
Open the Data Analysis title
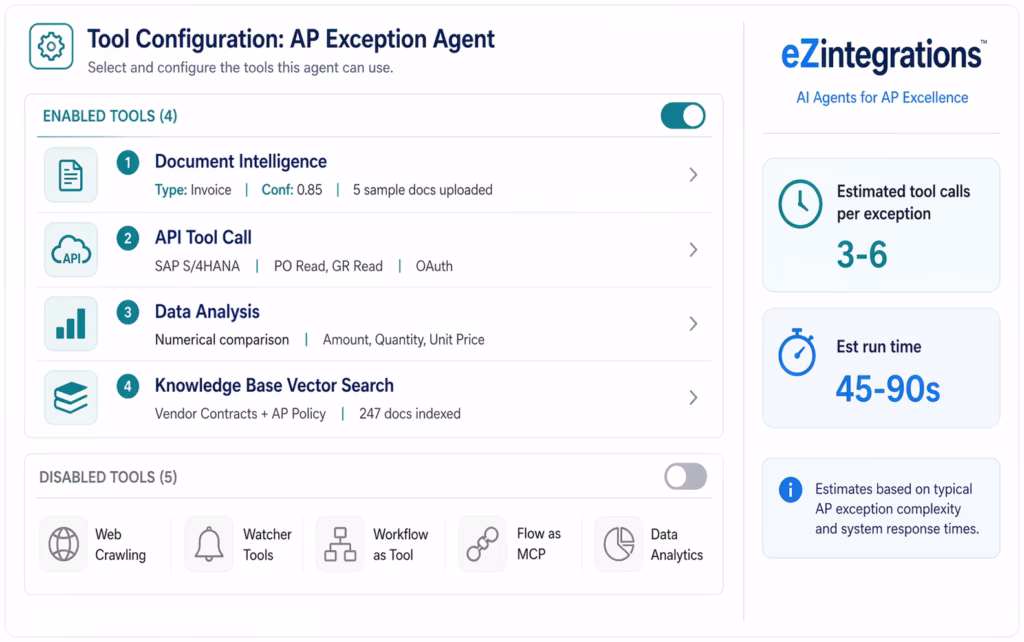coord(207,312)
